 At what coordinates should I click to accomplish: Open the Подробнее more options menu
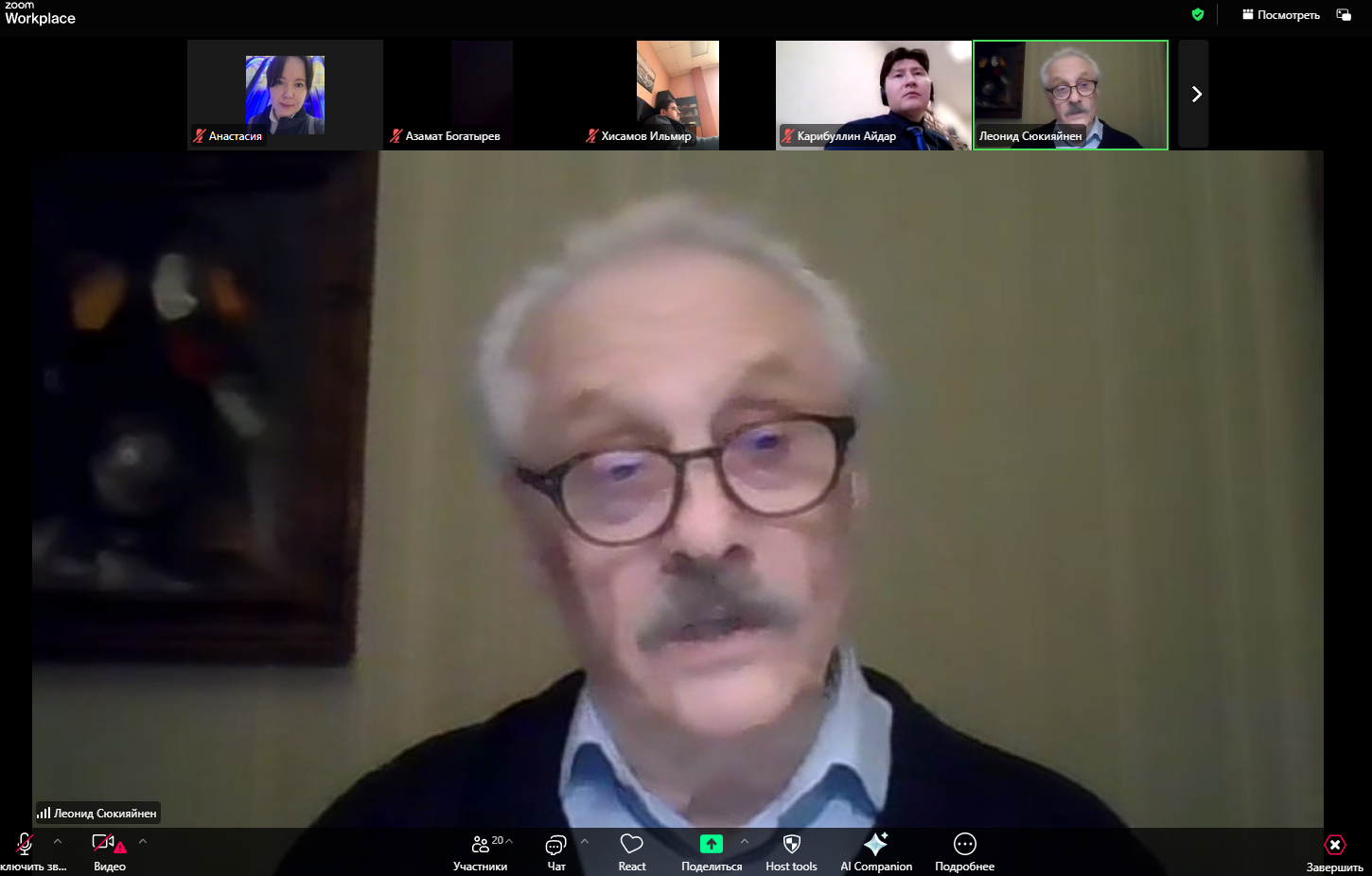click(965, 851)
